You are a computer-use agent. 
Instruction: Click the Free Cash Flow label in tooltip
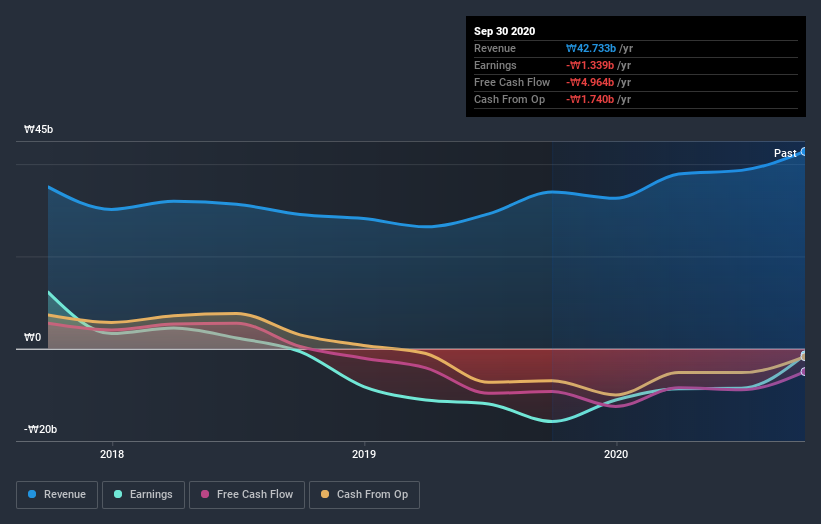pyautogui.click(x=512, y=82)
